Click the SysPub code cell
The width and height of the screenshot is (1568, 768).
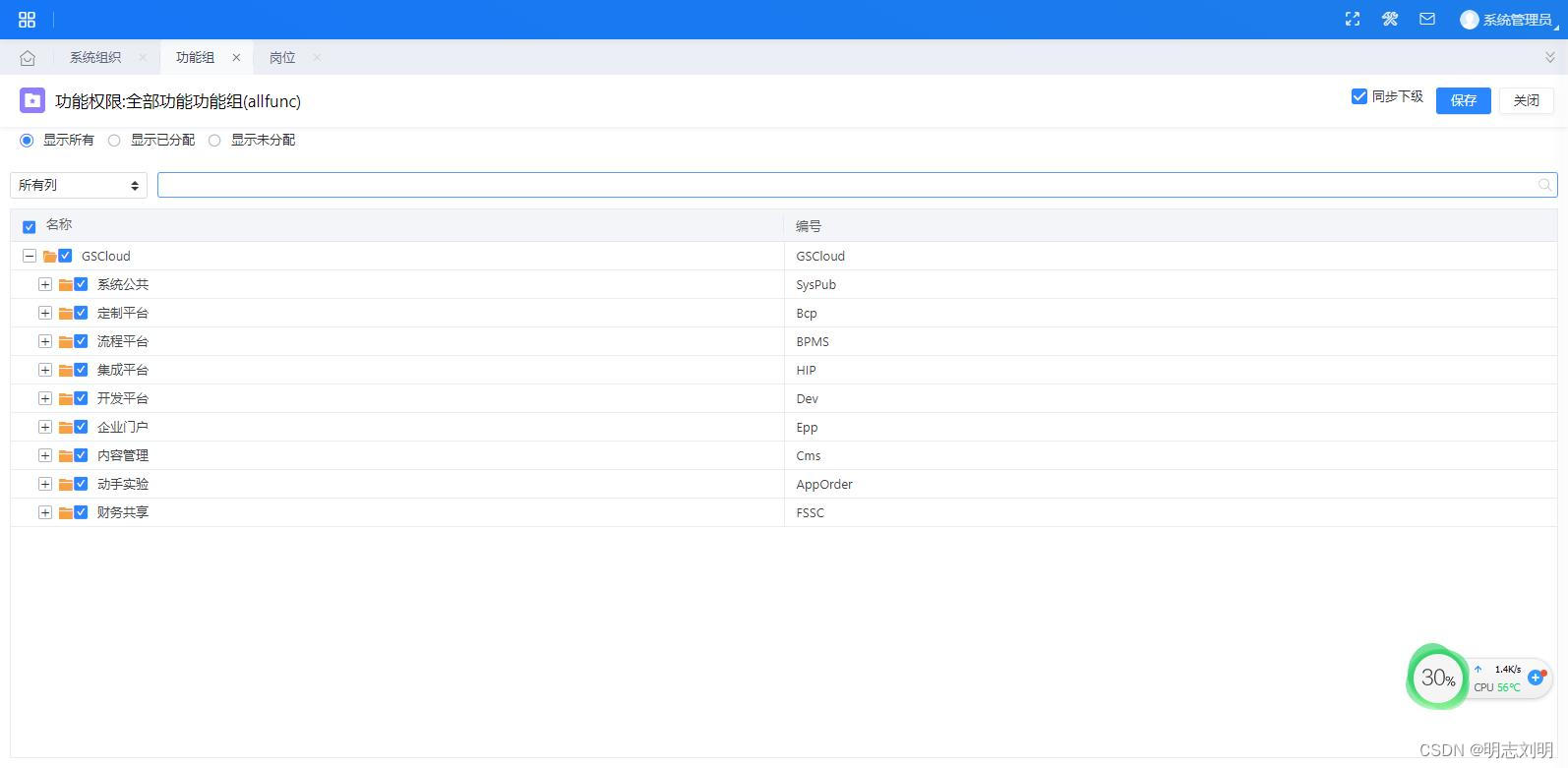pos(816,284)
